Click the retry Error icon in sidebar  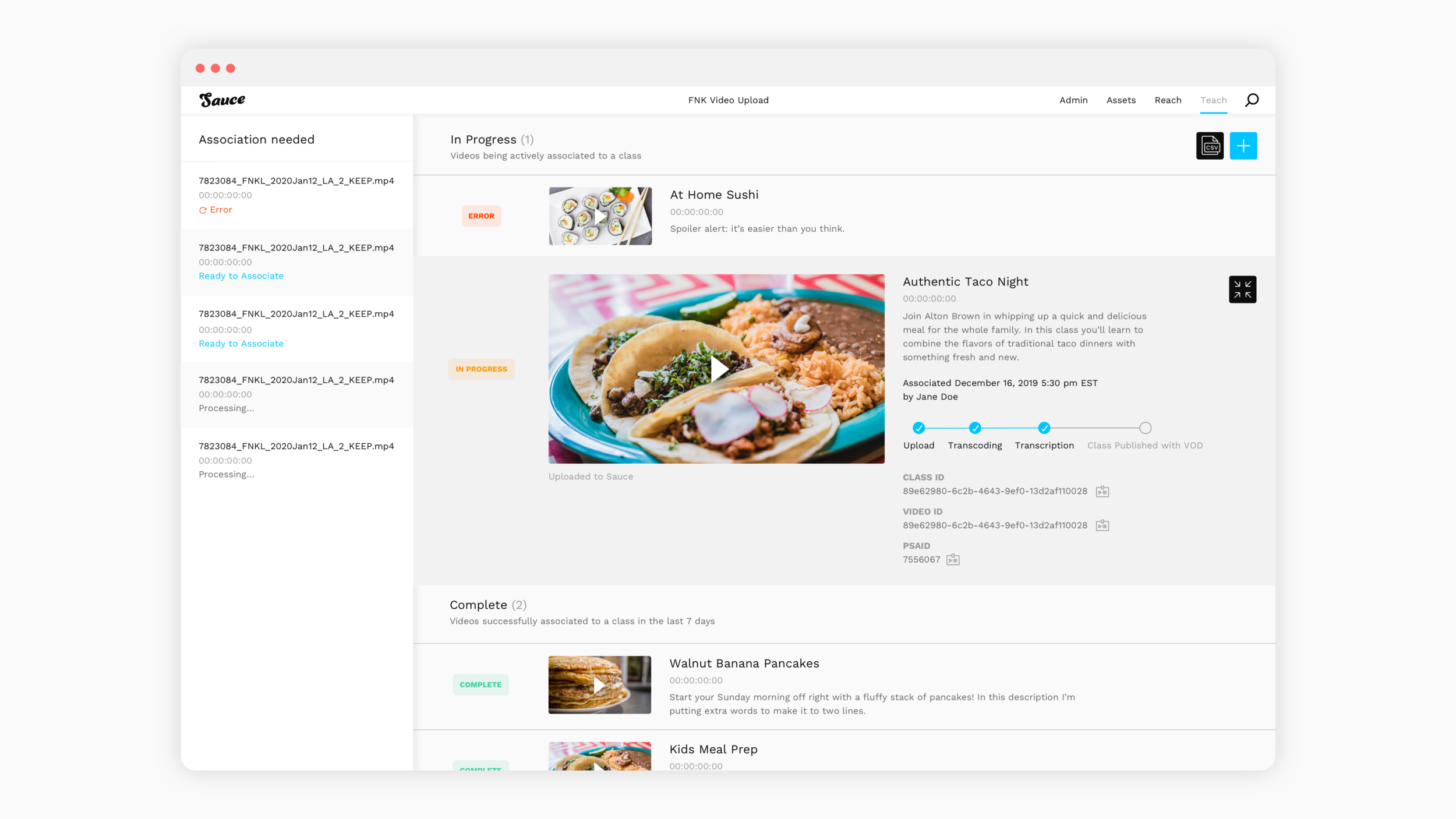pos(203,210)
